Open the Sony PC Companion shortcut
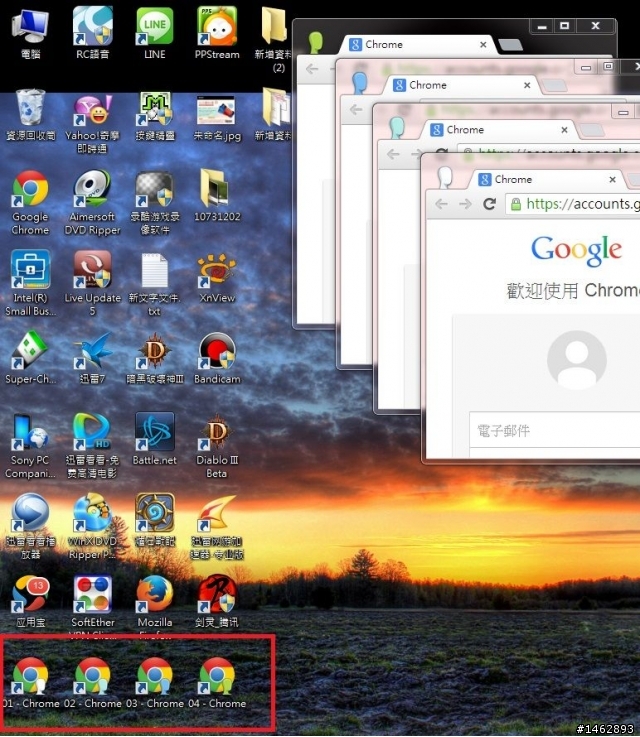 point(30,446)
